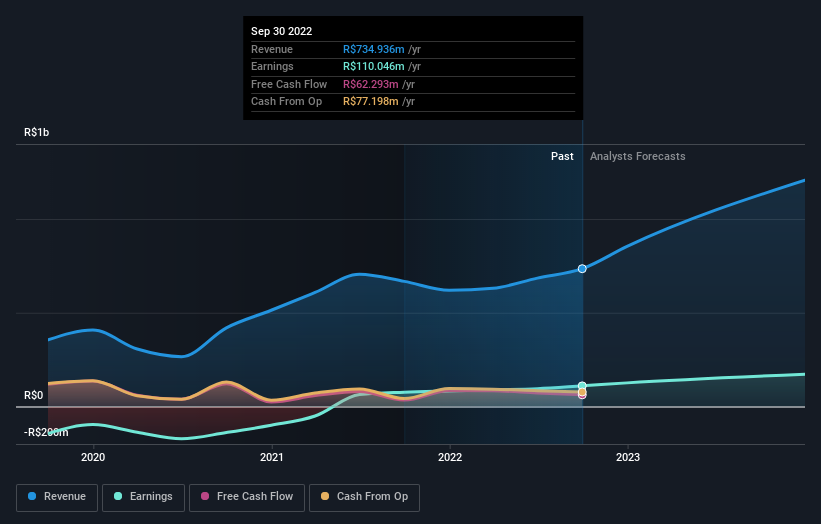
Task: Toggle the Earnings legend button
Action: [143, 497]
